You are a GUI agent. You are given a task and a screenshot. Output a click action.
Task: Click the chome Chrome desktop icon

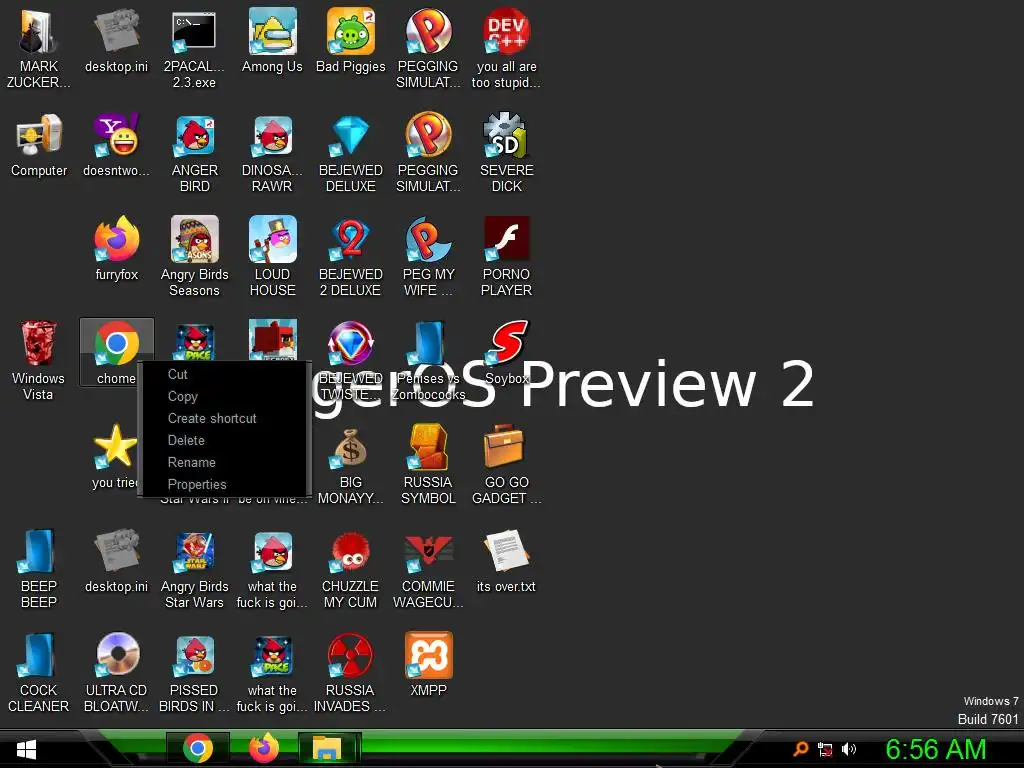(x=117, y=353)
